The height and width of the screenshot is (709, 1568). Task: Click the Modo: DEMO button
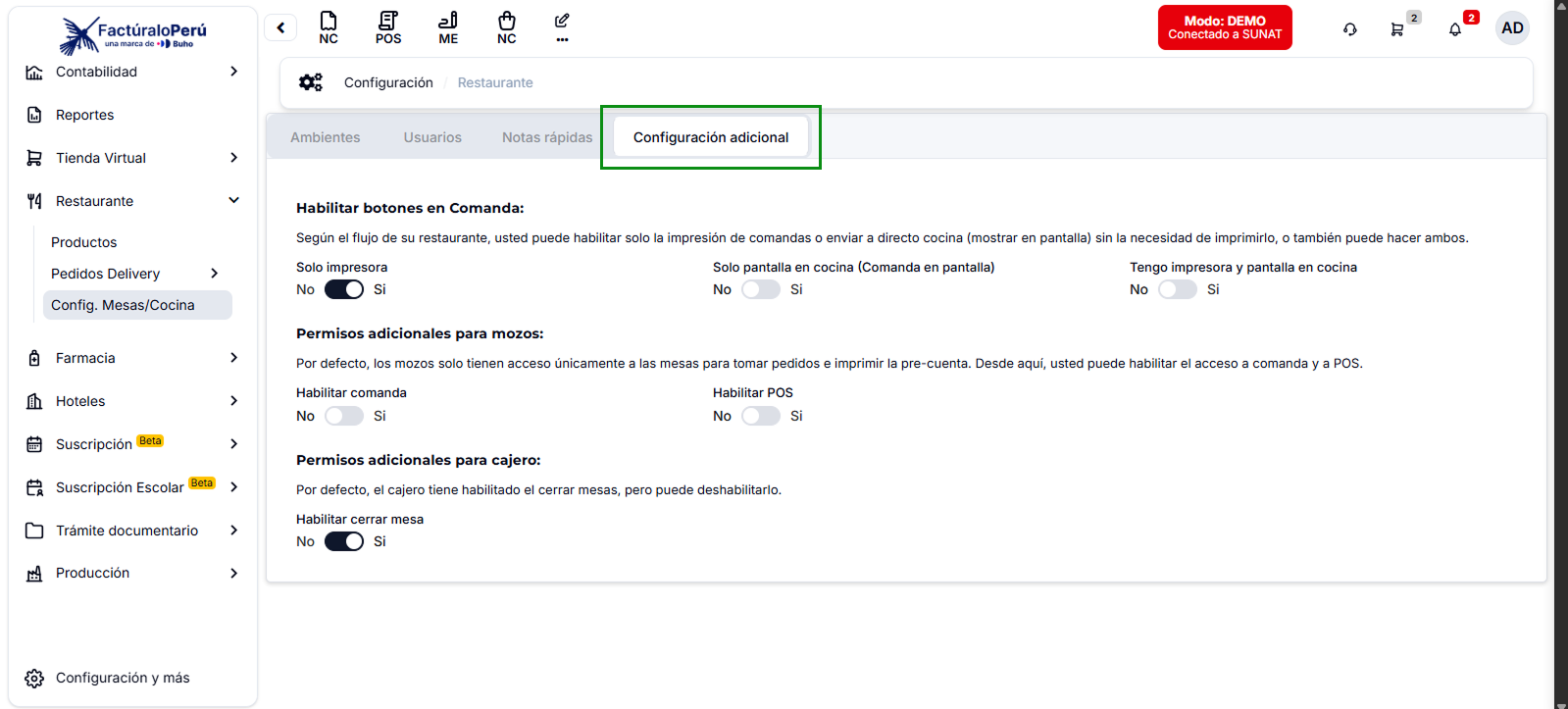tap(1225, 27)
